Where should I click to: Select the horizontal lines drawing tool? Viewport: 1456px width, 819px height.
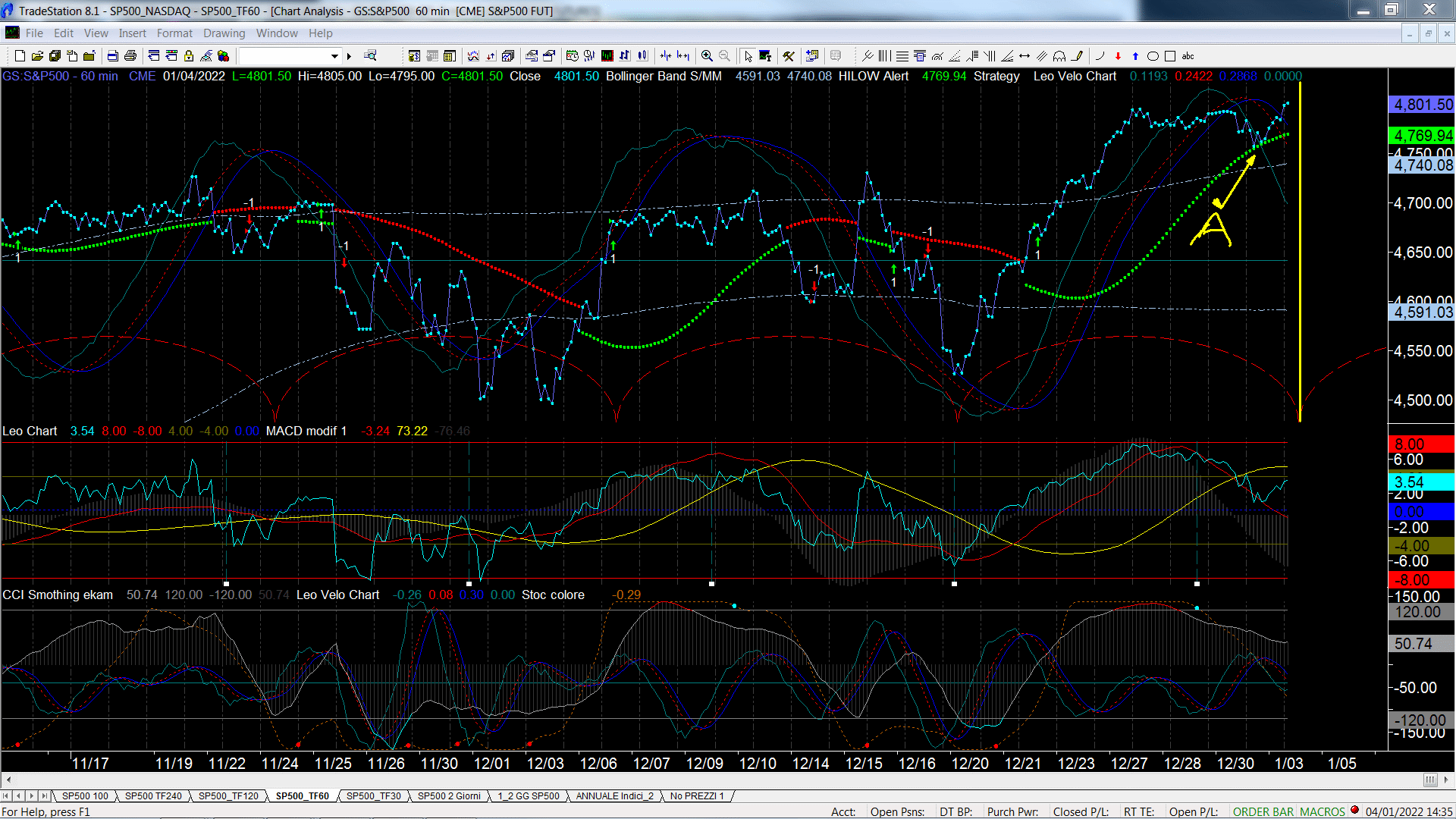(902, 56)
